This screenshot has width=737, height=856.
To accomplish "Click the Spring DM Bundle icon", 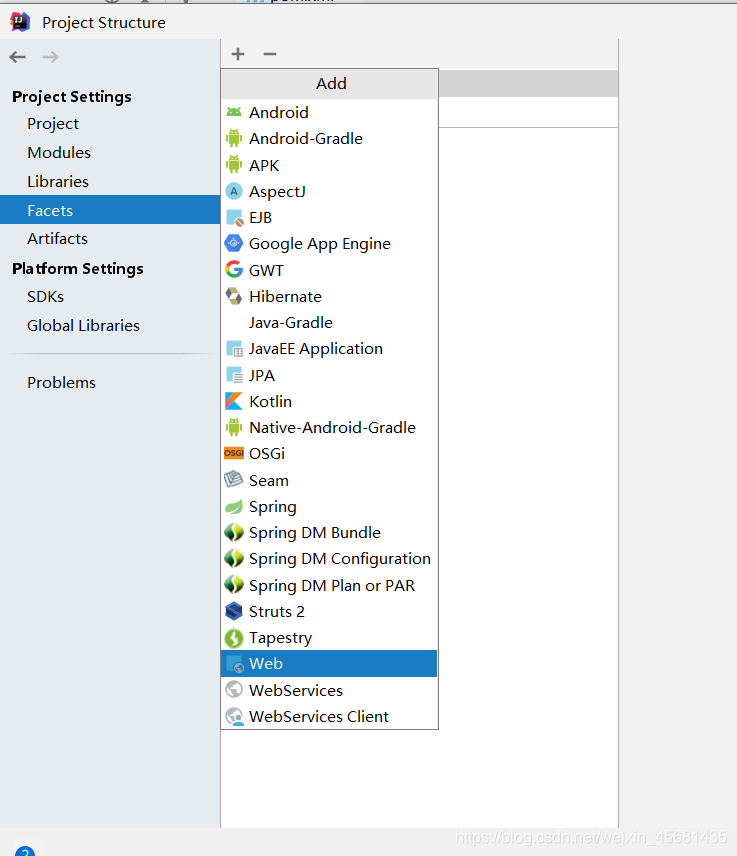I will pos(234,532).
